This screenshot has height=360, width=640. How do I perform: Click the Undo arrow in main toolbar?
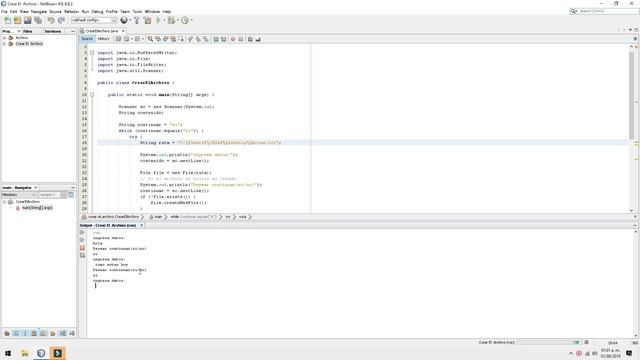[51, 20]
